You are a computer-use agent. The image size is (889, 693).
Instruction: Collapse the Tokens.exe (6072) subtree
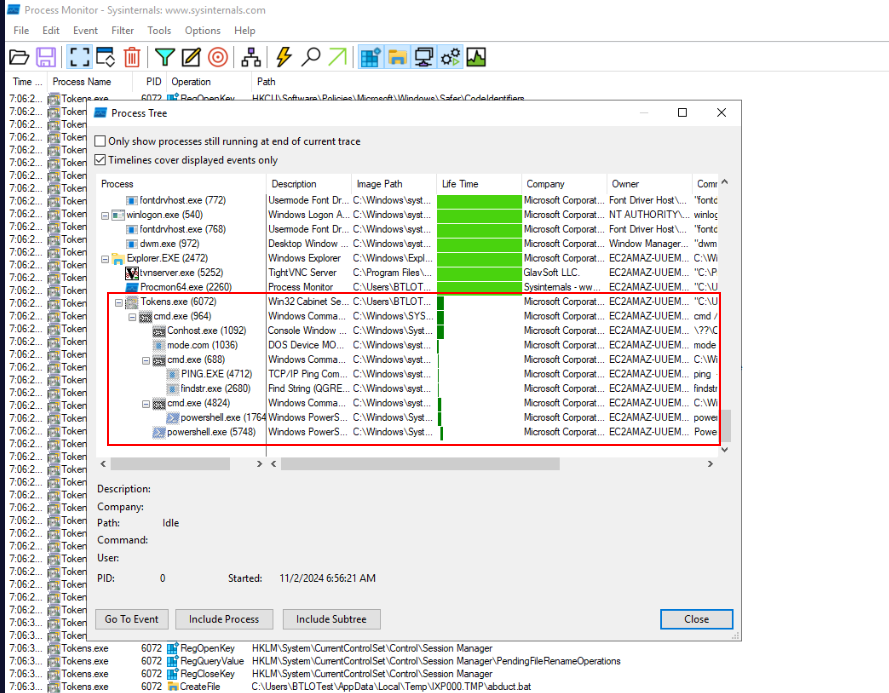point(118,302)
